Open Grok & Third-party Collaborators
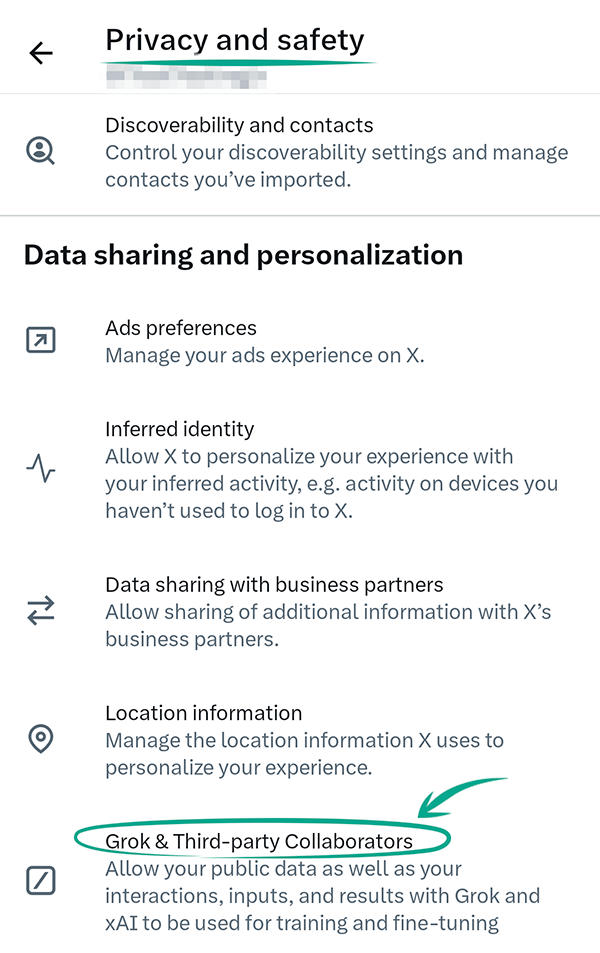Viewport: 600px width, 953px height. (x=259, y=841)
